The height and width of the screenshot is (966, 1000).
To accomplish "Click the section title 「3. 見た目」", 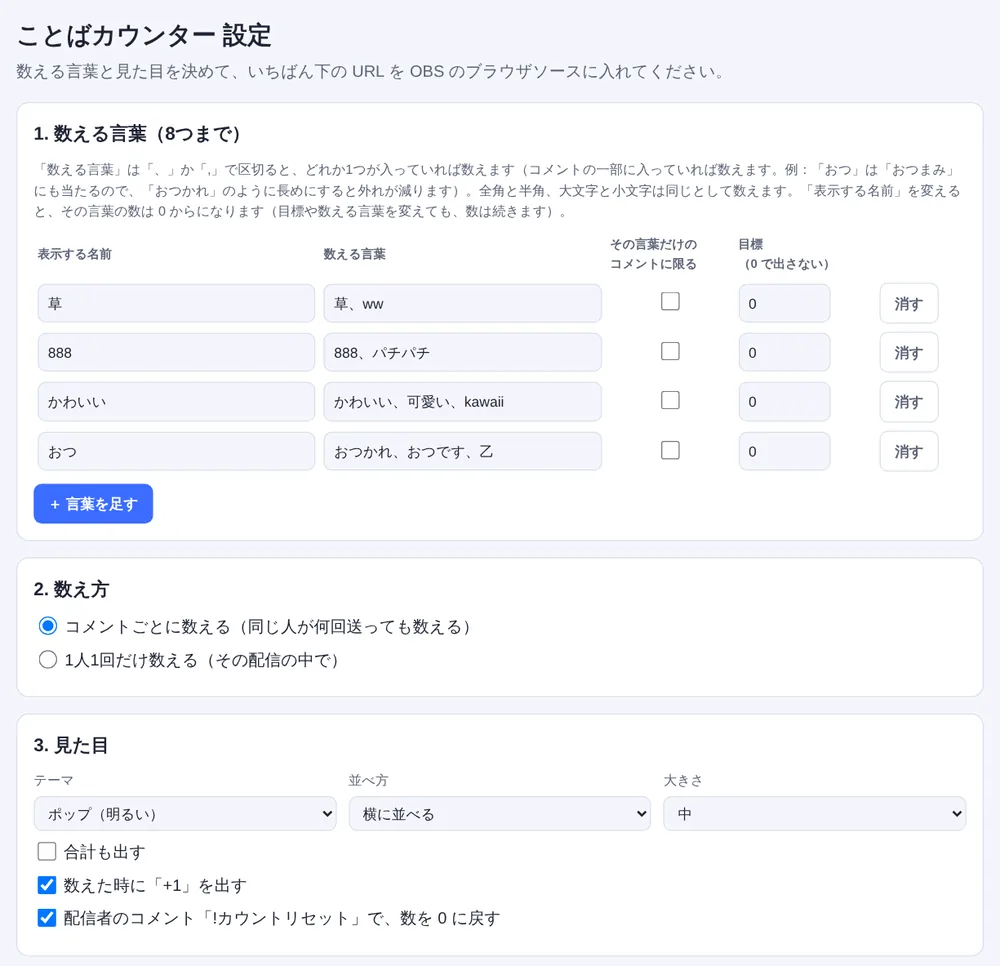I will pyautogui.click(x=71, y=745).
